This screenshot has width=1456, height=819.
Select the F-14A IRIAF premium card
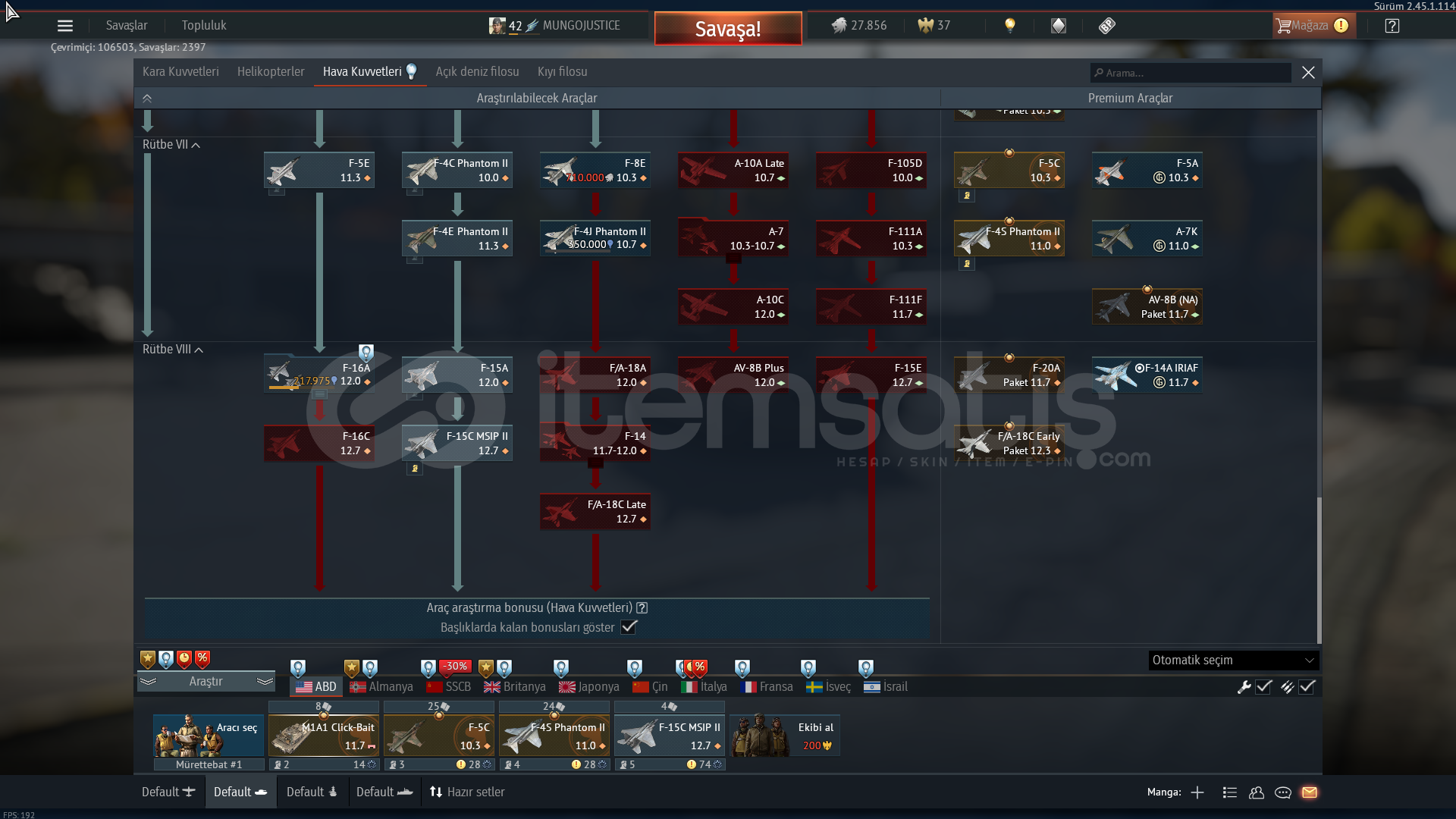(x=1147, y=375)
